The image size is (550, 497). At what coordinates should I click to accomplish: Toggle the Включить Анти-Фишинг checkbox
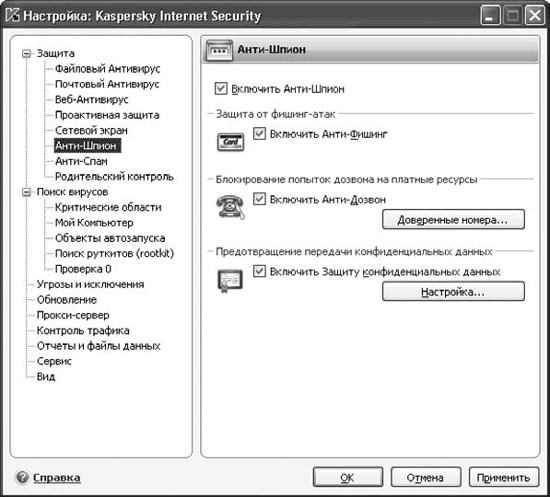(259, 134)
